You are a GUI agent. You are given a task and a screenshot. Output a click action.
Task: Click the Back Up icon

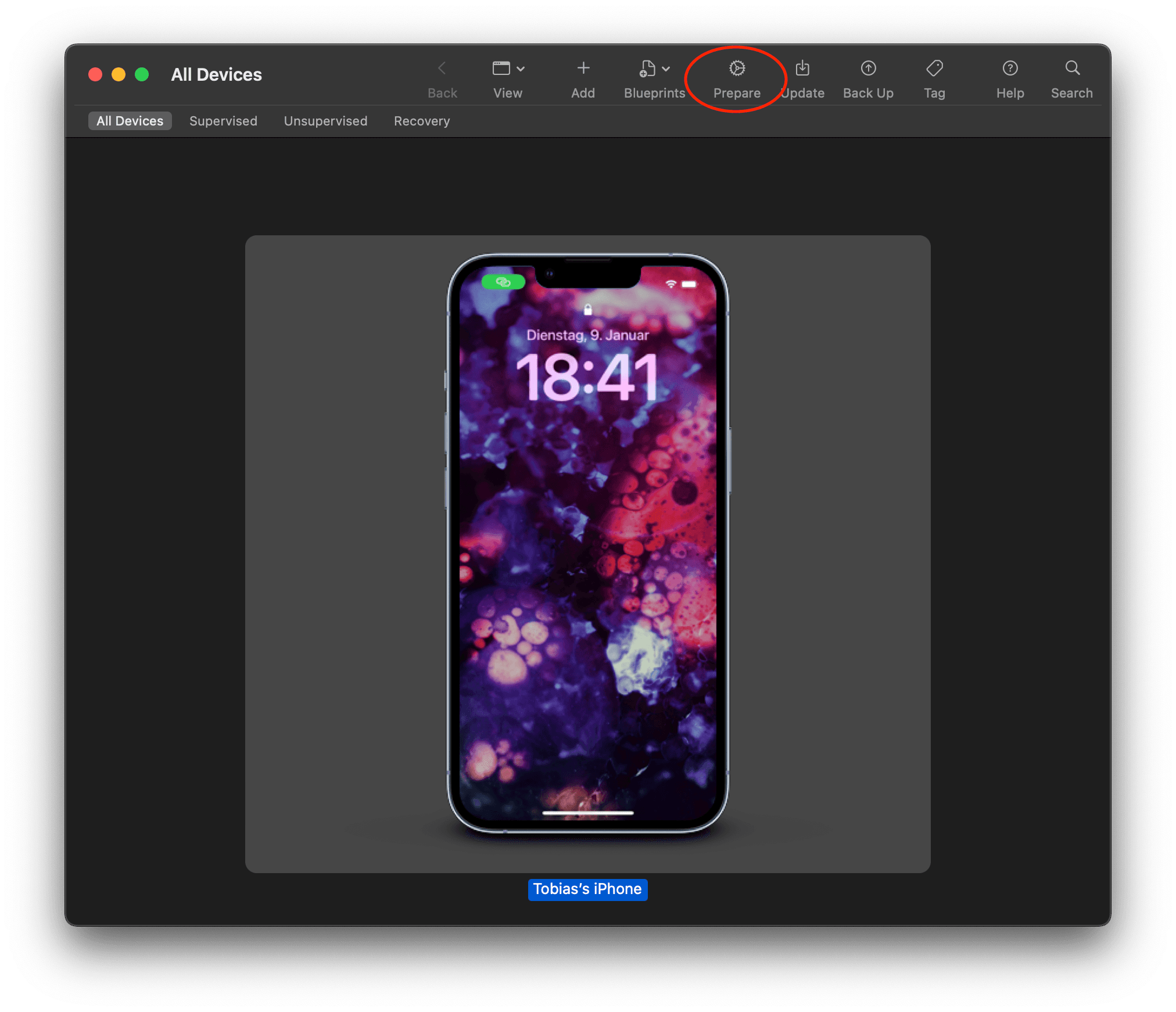point(869,69)
